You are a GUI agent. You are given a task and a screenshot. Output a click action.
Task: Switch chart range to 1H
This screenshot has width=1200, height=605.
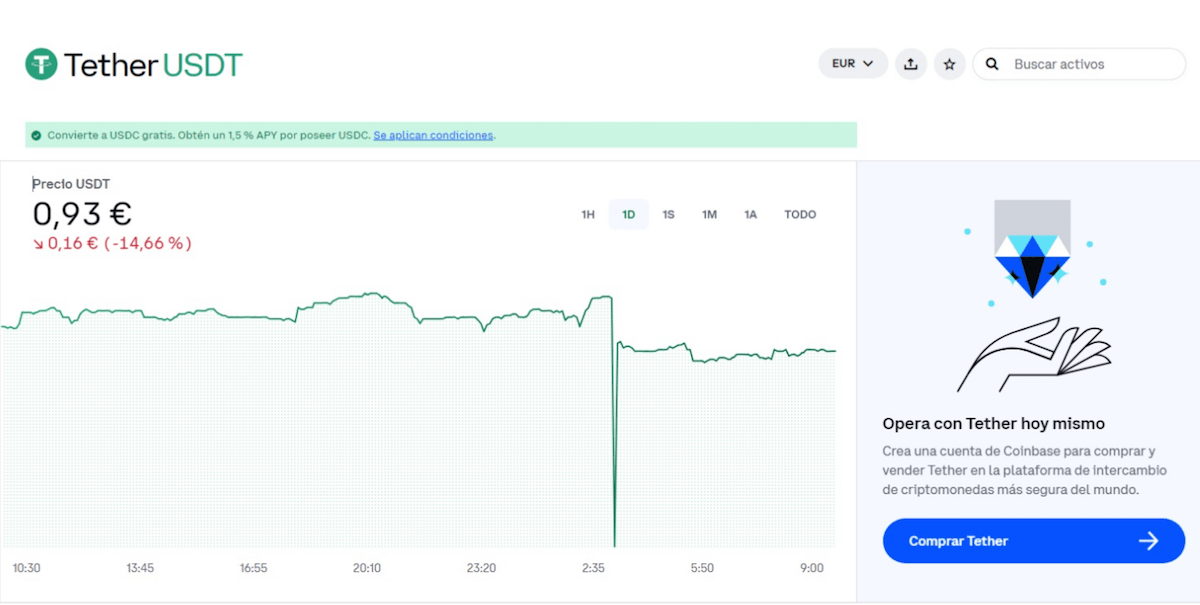[x=587, y=214]
